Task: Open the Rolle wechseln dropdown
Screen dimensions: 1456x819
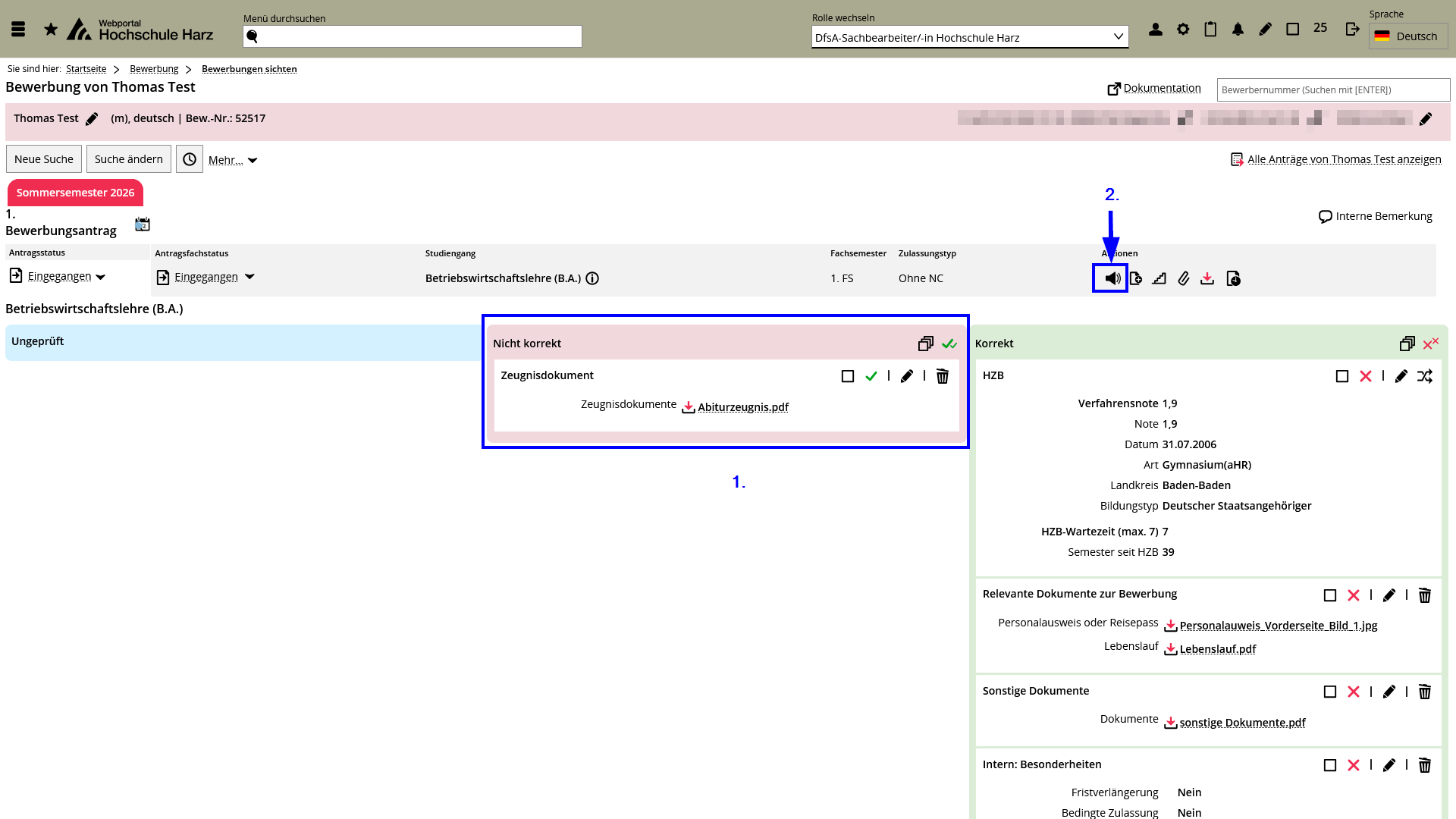Action: [x=969, y=37]
